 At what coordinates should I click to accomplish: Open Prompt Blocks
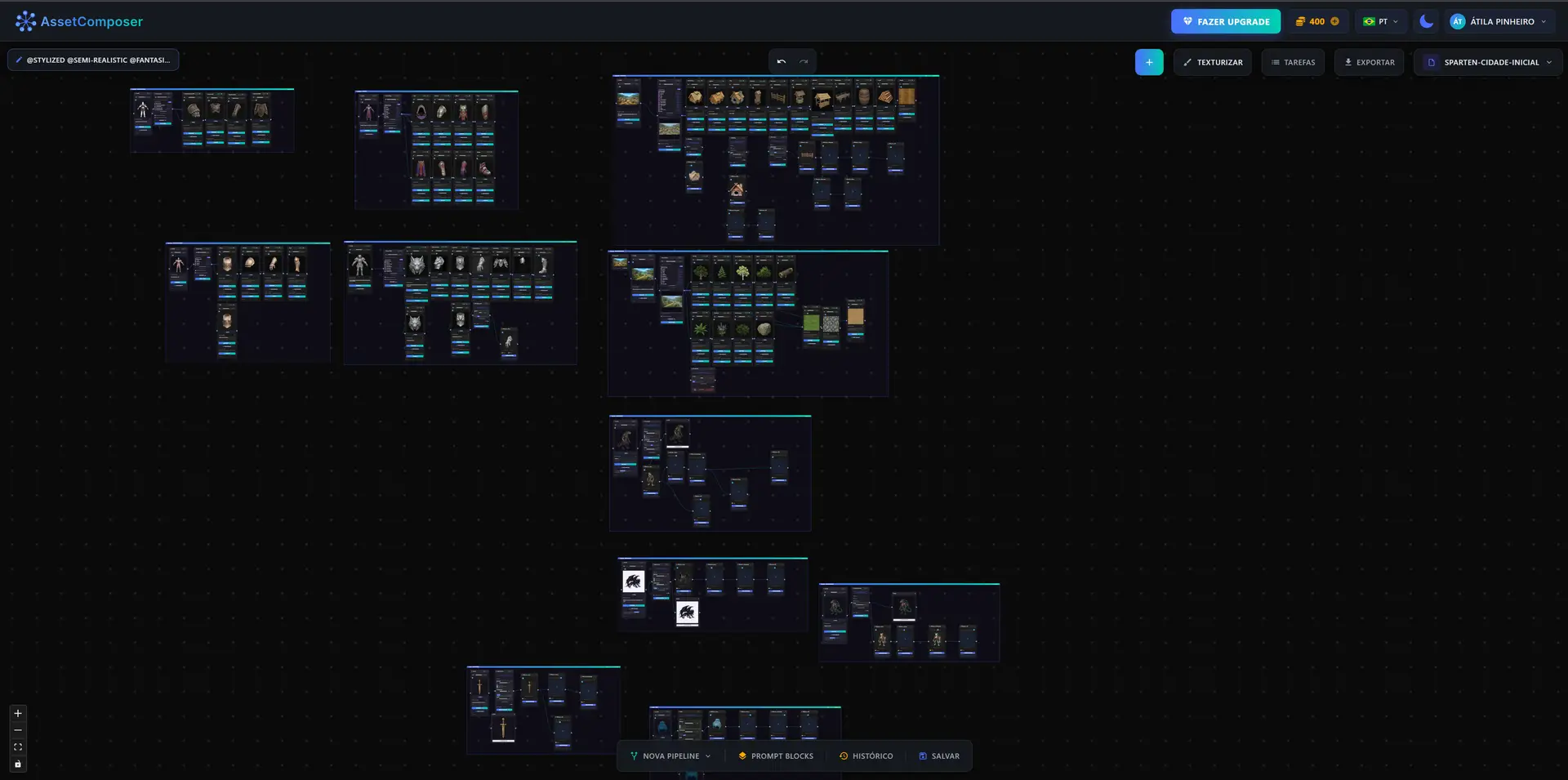(x=776, y=756)
